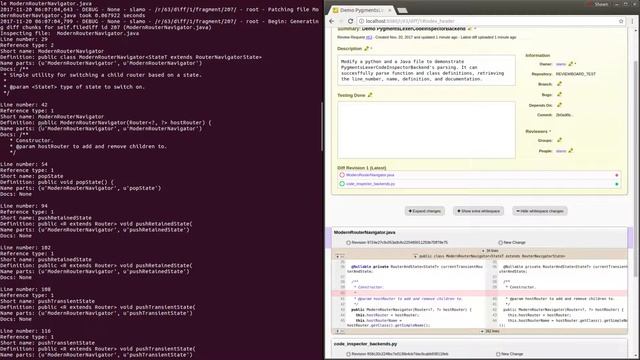The image size is (640, 360).
Task: Edit the Owner field pencil icon
Action: pyautogui.click(x=571, y=64)
